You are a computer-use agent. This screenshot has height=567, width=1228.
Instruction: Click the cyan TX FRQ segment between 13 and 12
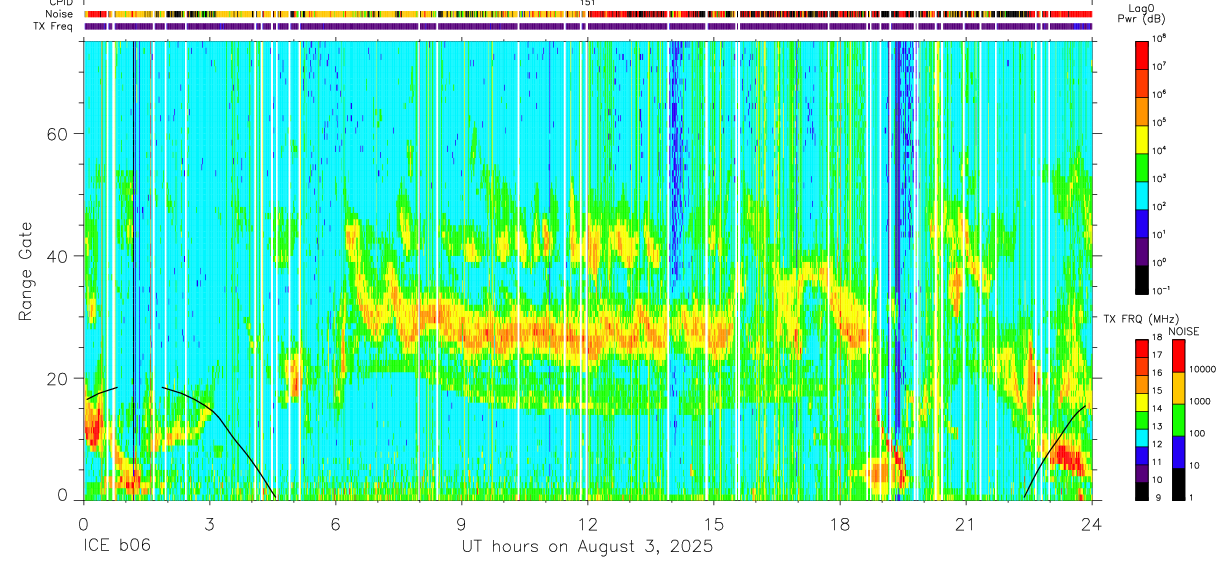click(1142, 437)
